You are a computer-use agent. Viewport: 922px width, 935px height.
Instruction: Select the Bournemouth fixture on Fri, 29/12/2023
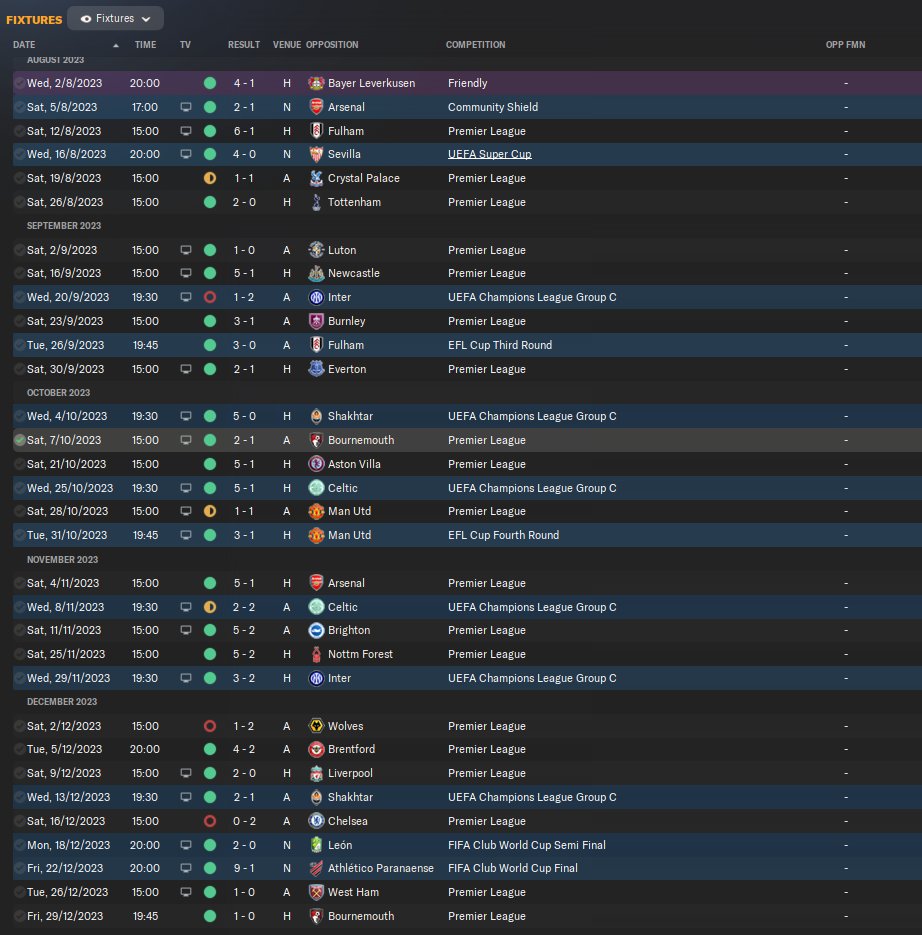pyautogui.click(x=468, y=916)
